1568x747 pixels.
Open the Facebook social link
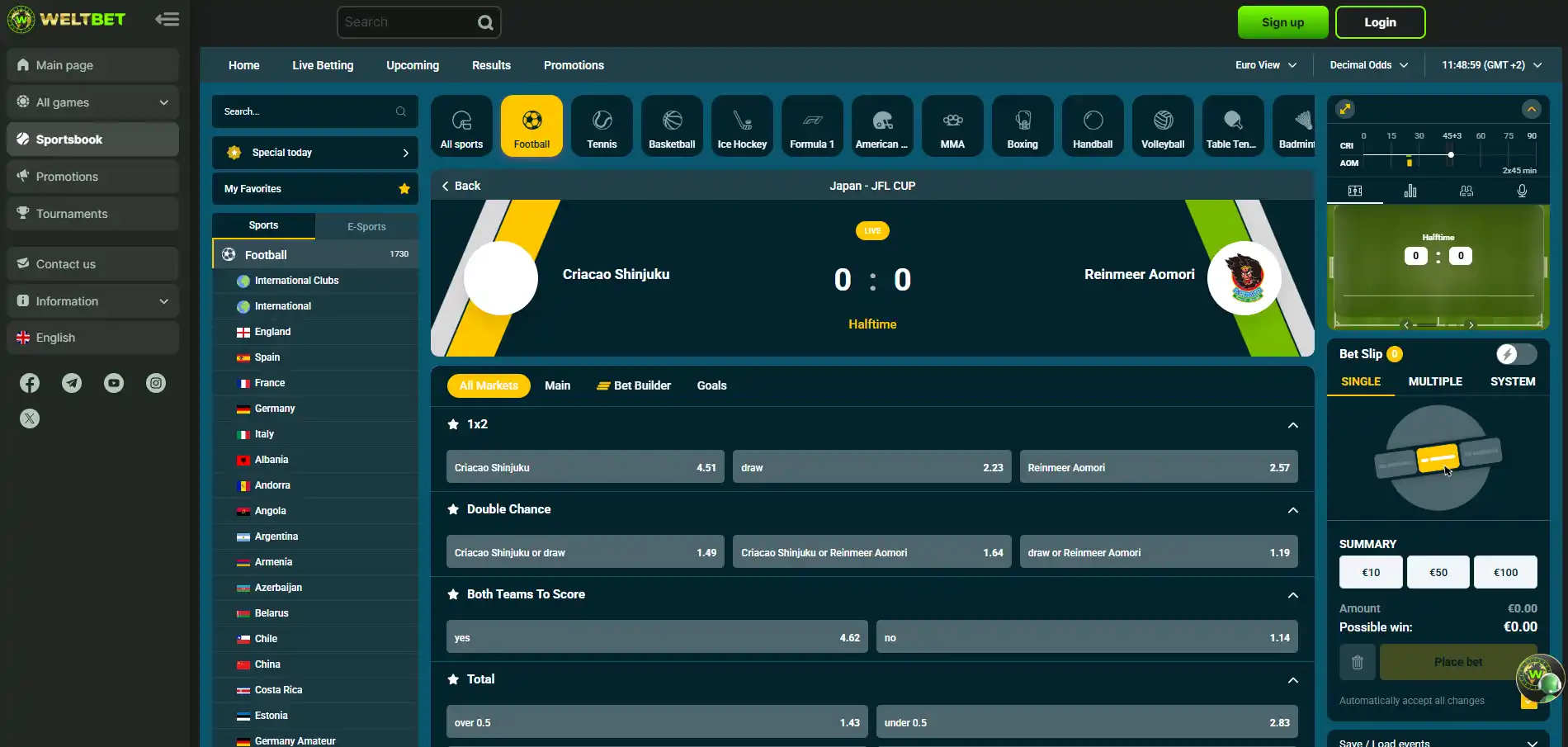click(30, 383)
